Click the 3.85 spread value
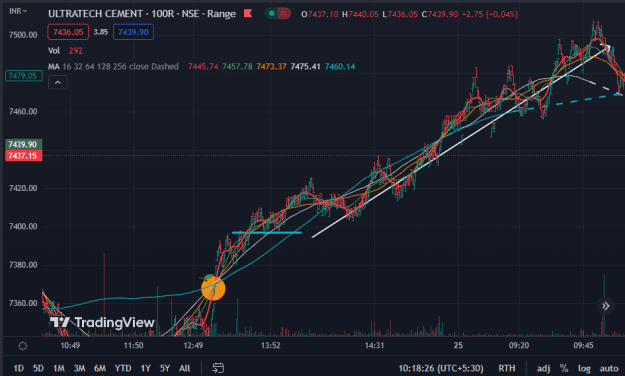Screen dimensions: 625x376 point(100,32)
